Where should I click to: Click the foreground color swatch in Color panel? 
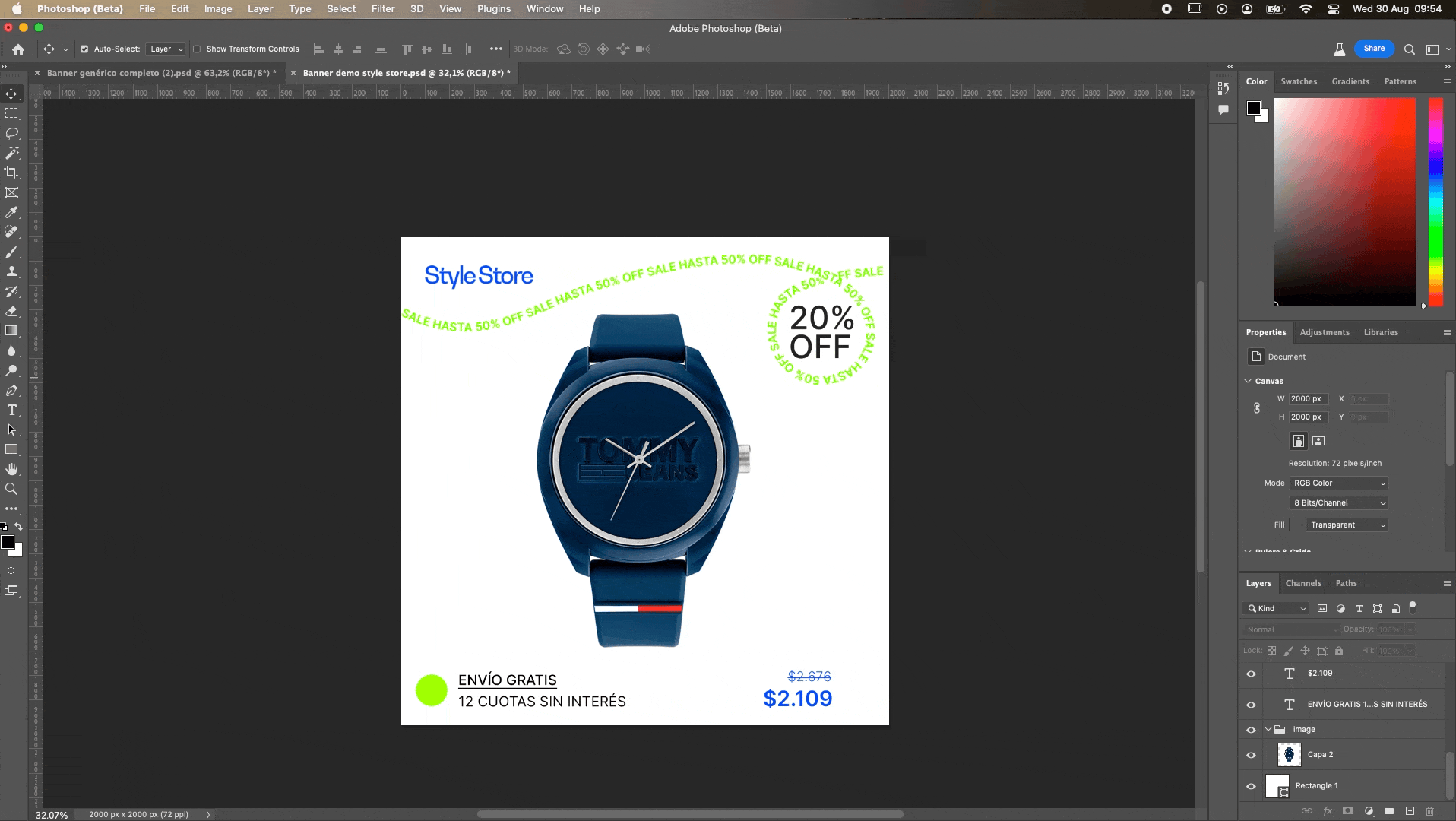(1254, 108)
